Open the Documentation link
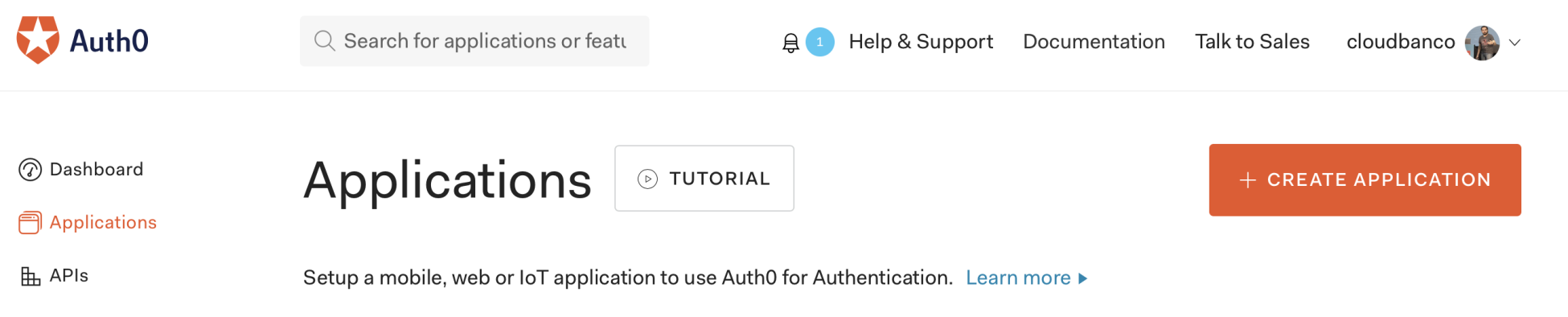This screenshot has width=1568, height=317. (x=1094, y=42)
